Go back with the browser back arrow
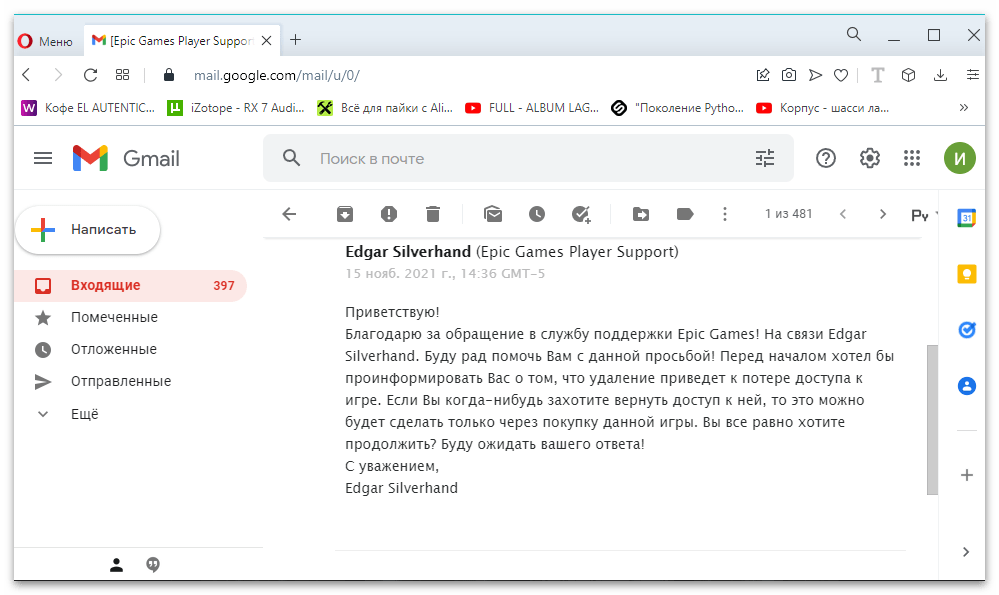The image size is (999, 595). [x=27, y=75]
